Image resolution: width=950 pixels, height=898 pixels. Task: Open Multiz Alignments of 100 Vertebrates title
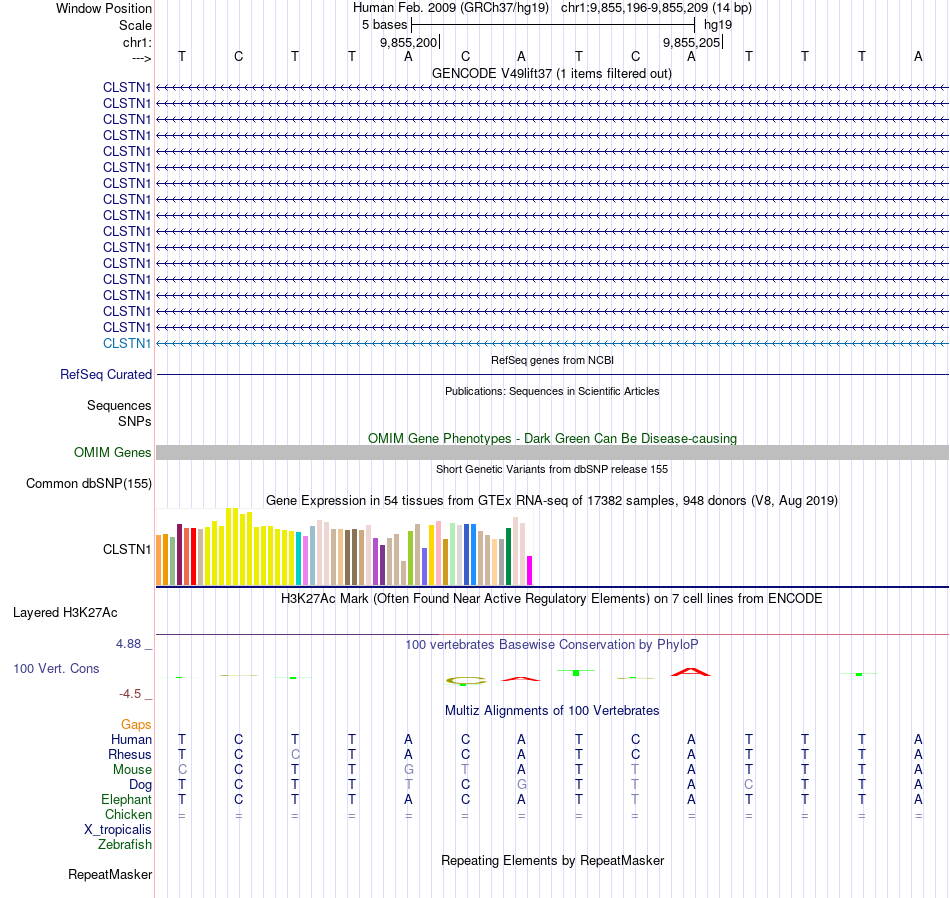[x=552, y=711]
